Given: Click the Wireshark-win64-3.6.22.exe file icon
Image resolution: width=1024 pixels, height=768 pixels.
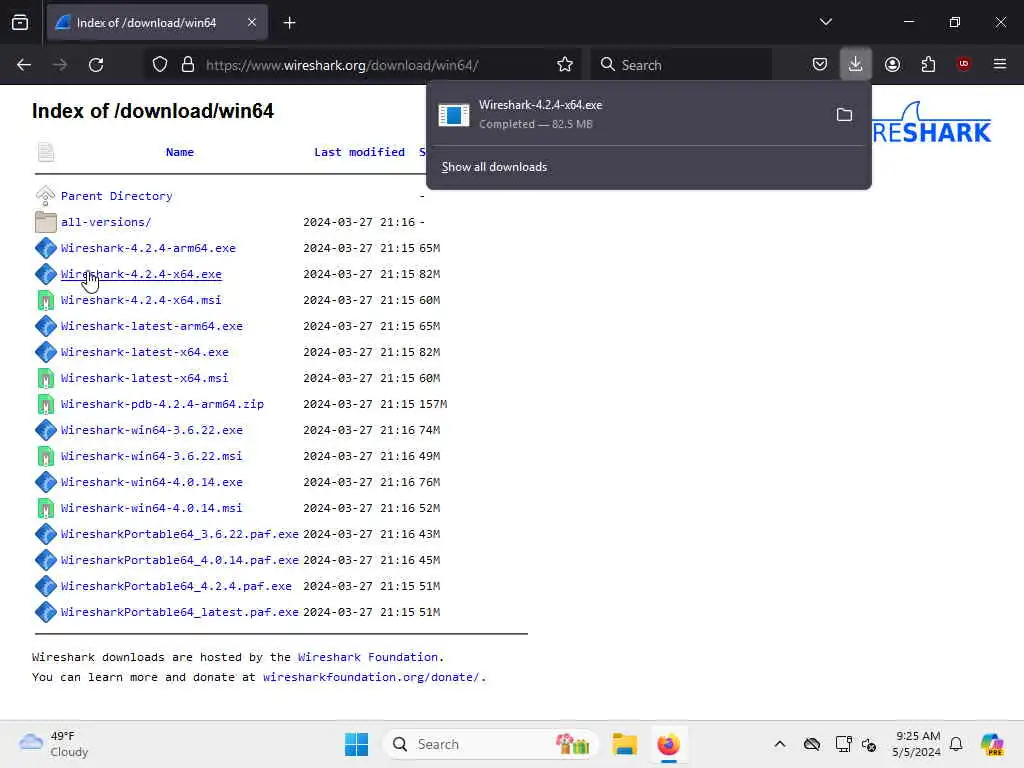Looking at the screenshot, I should tap(46, 430).
